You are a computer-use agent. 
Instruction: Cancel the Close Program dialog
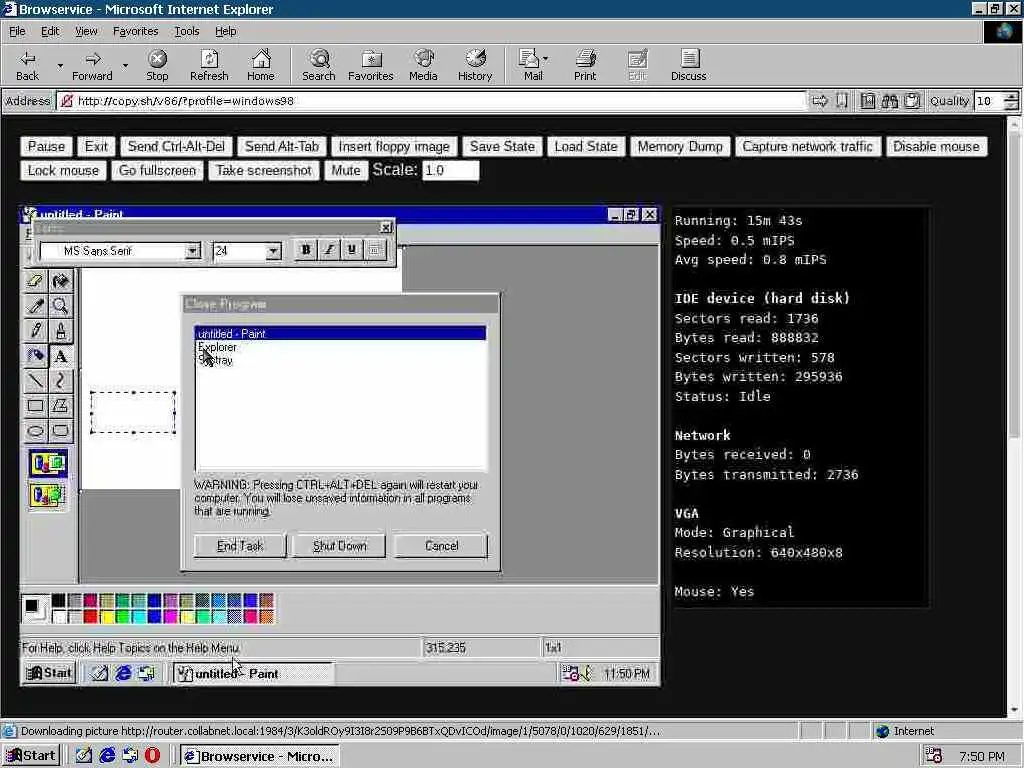(441, 546)
